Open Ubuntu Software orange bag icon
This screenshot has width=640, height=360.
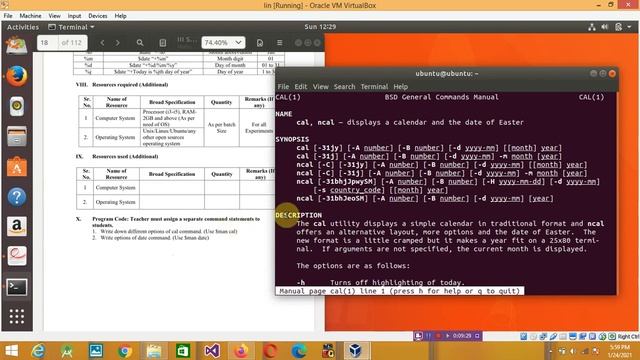(17, 167)
